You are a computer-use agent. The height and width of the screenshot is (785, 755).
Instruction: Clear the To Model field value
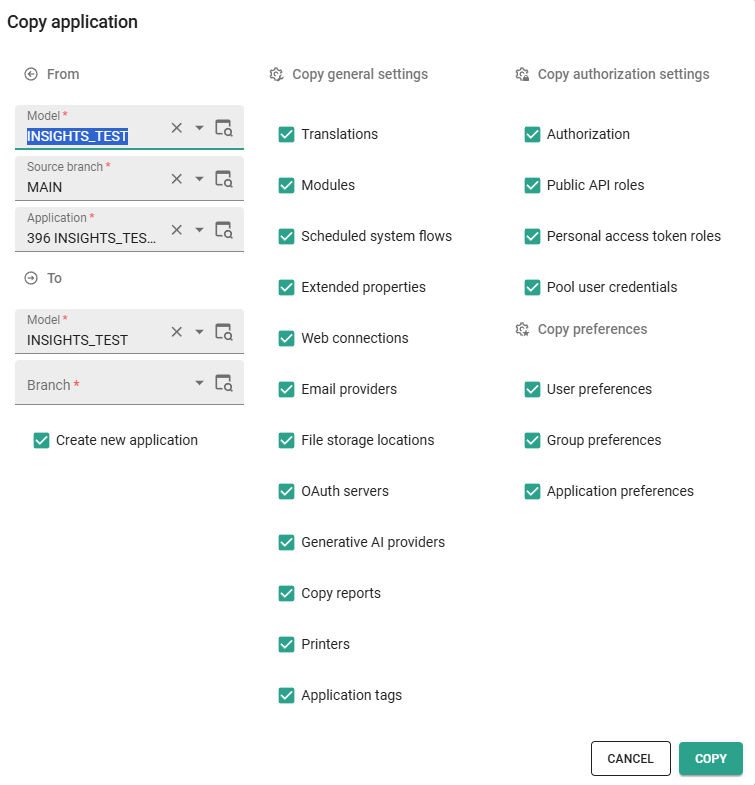point(177,332)
